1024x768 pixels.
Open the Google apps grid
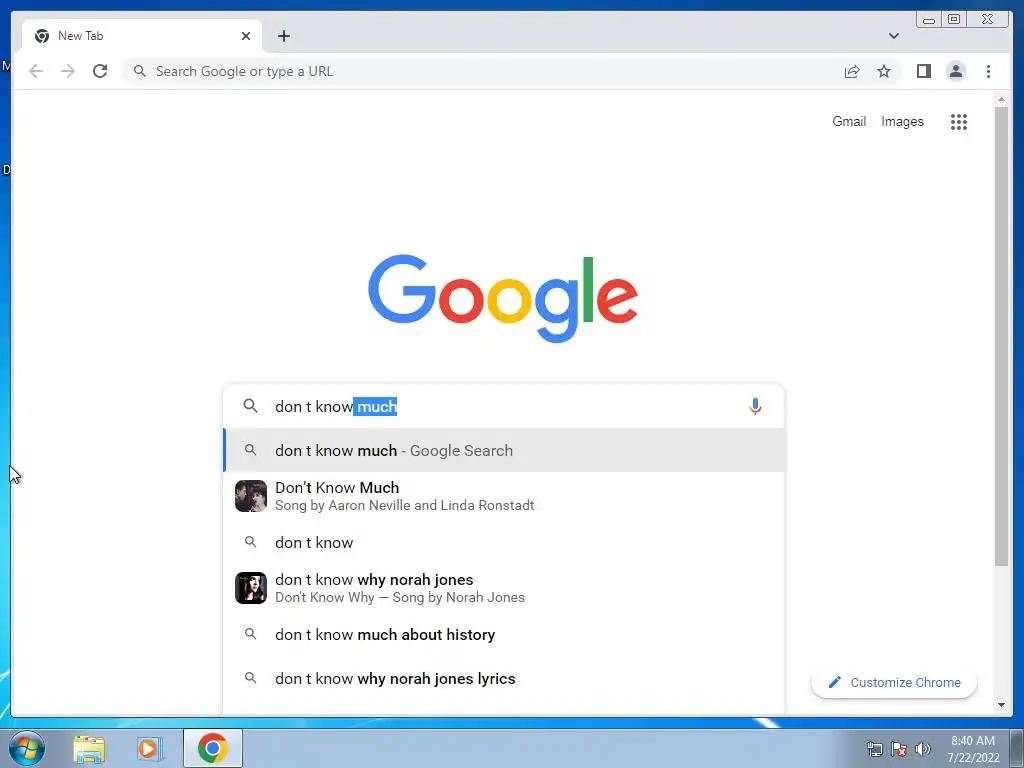[959, 121]
